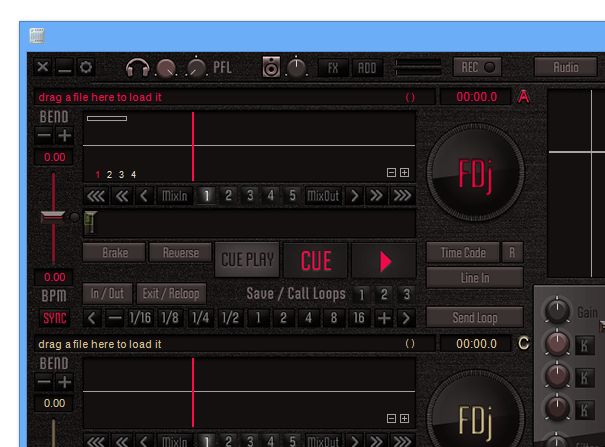Viewport: 605px width, 447px height.
Task: Set loop length to 16 beats
Action: pyautogui.click(x=359, y=318)
